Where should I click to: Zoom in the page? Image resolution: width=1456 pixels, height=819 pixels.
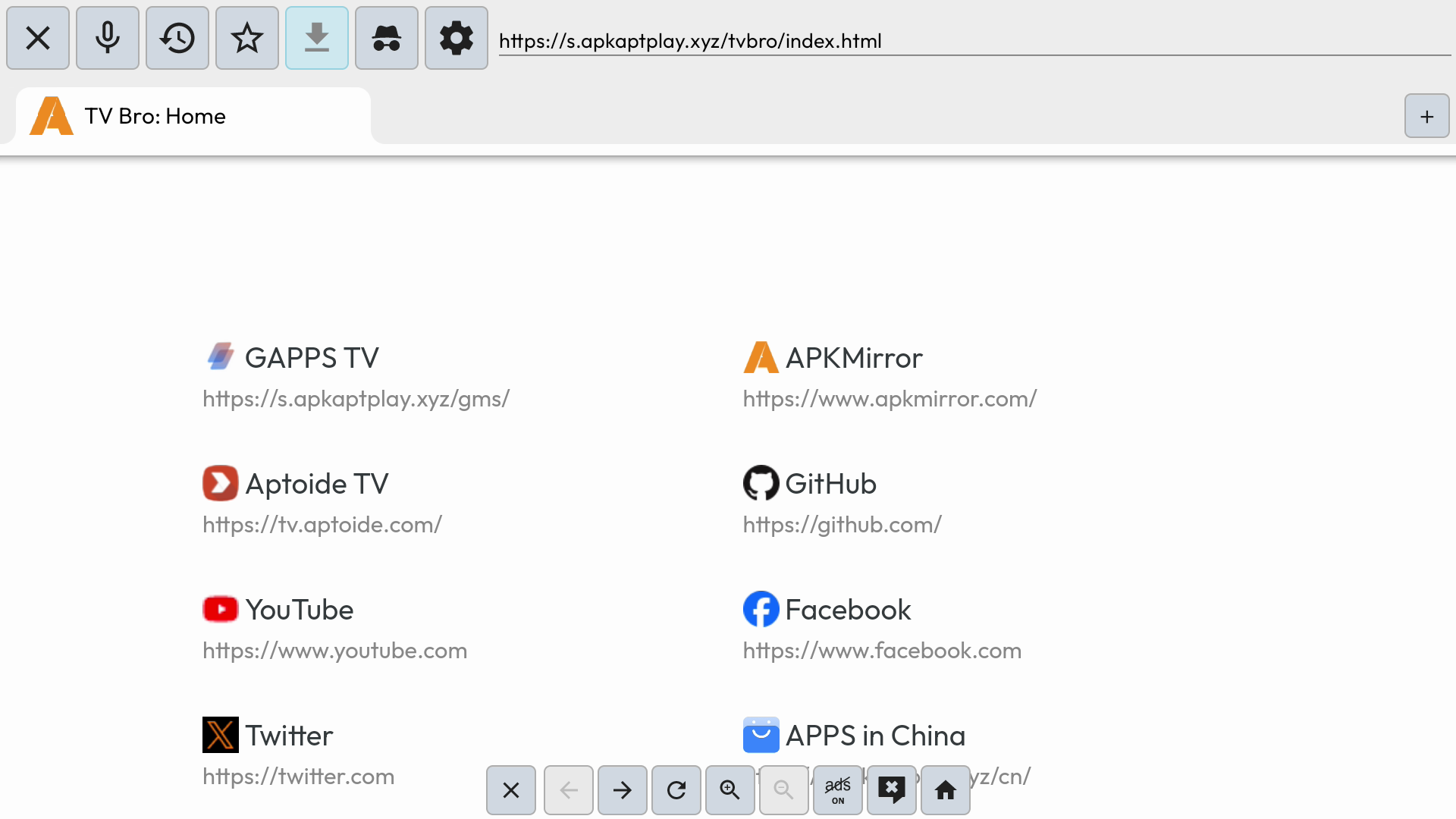730,790
